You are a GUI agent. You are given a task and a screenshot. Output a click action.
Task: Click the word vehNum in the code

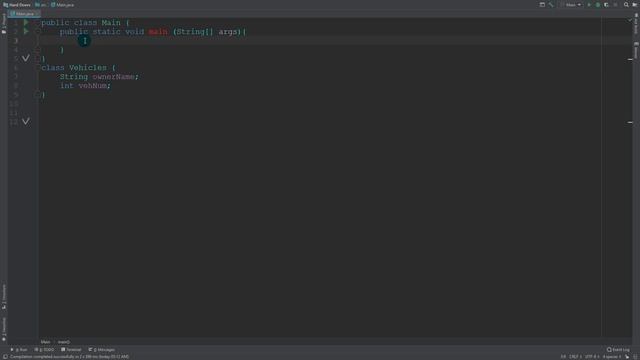pyautogui.click(x=93, y=85)
